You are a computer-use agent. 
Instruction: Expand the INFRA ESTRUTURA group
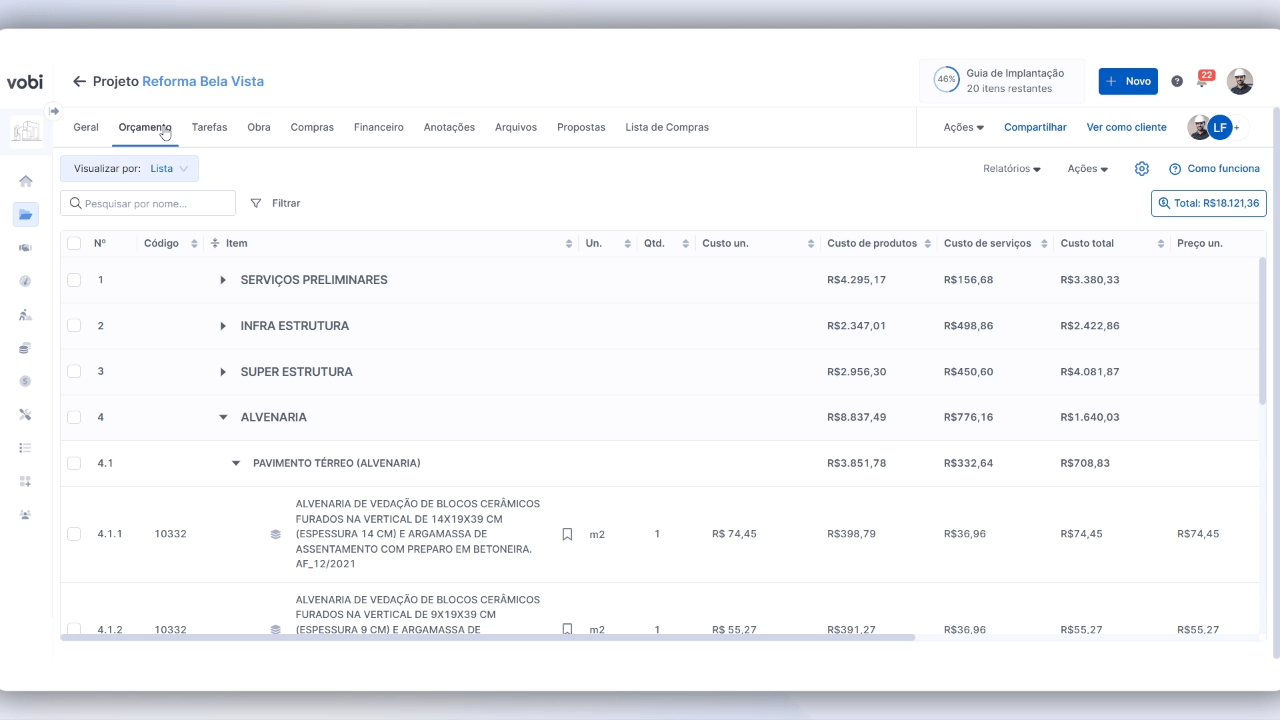[223, 326]
